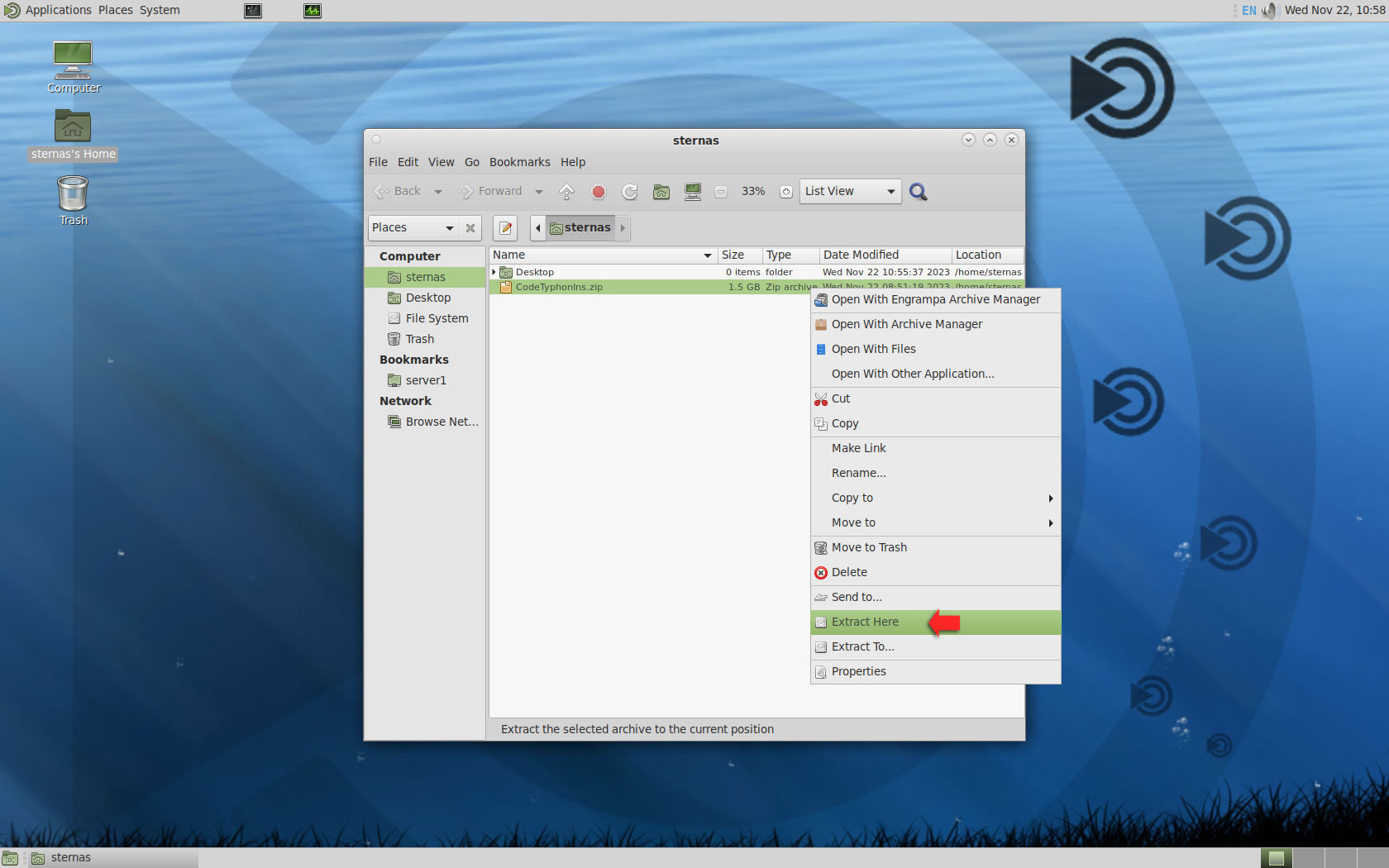Viewport: 1389px width, 868px height.
Task: Expand the Desktop folder row
Action: coord(494,272)
